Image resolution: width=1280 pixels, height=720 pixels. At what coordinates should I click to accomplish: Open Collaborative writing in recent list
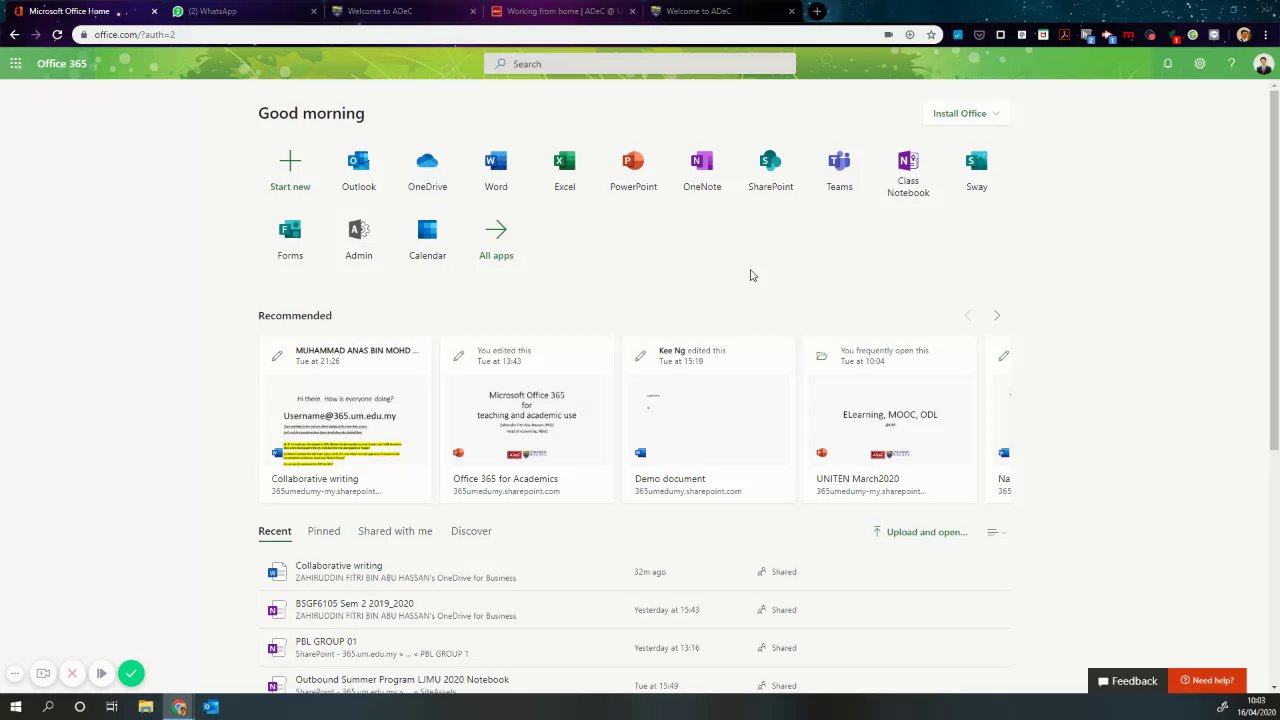(x=634, y=572)
